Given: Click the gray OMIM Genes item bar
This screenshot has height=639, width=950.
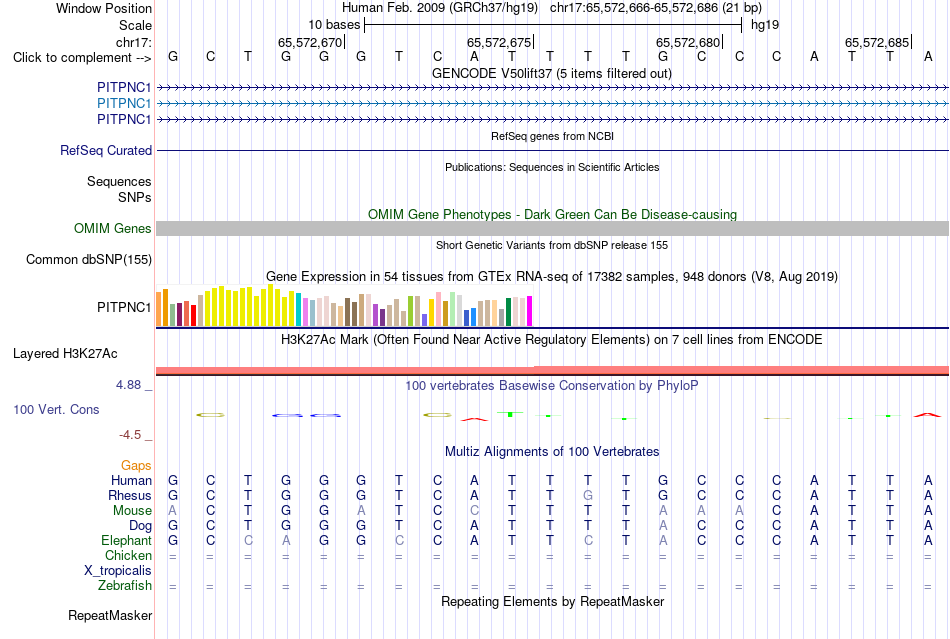Looking at the screenshot, I should click(x=553, y=228).
